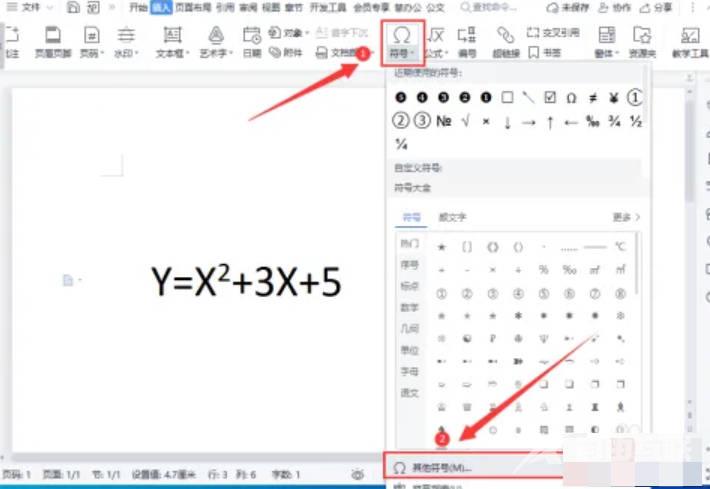Select the 字母 (Letter) symbol category
Screen dimensions: 710x489
click(x=409, y=371)
